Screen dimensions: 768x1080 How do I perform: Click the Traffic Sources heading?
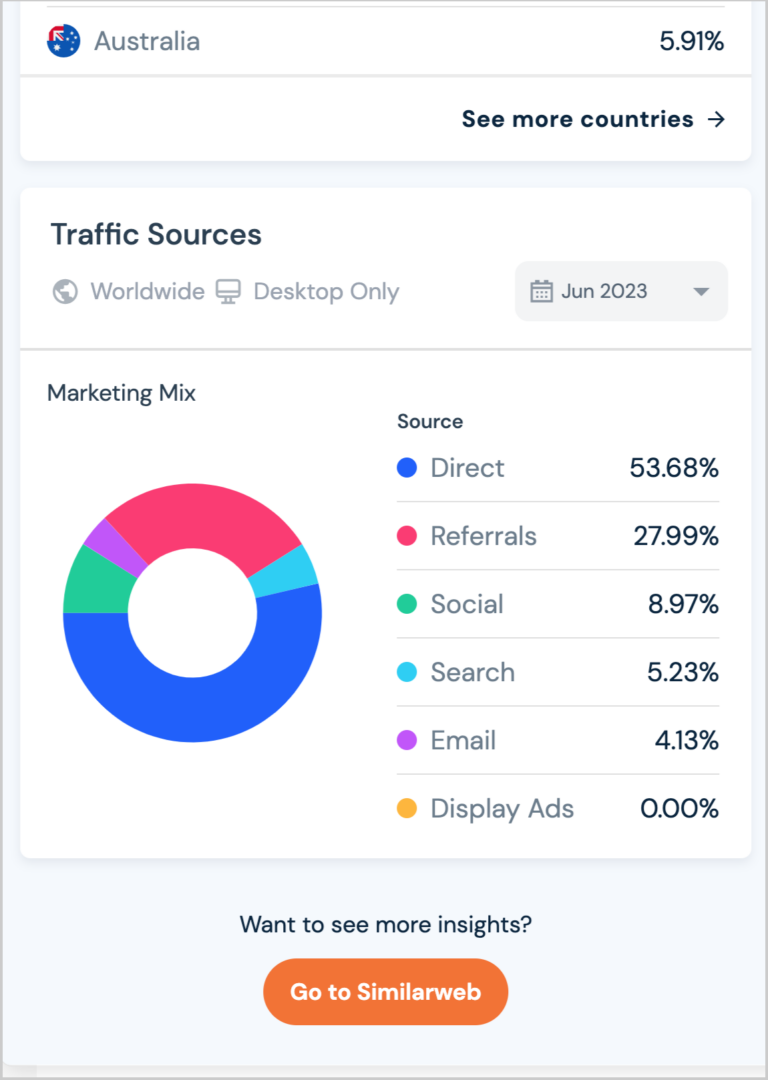(156, 234)
